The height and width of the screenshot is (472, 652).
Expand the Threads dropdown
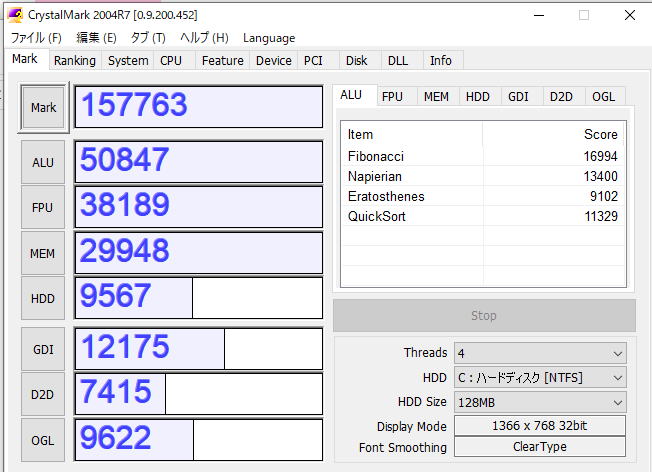(x=540, y=353)
